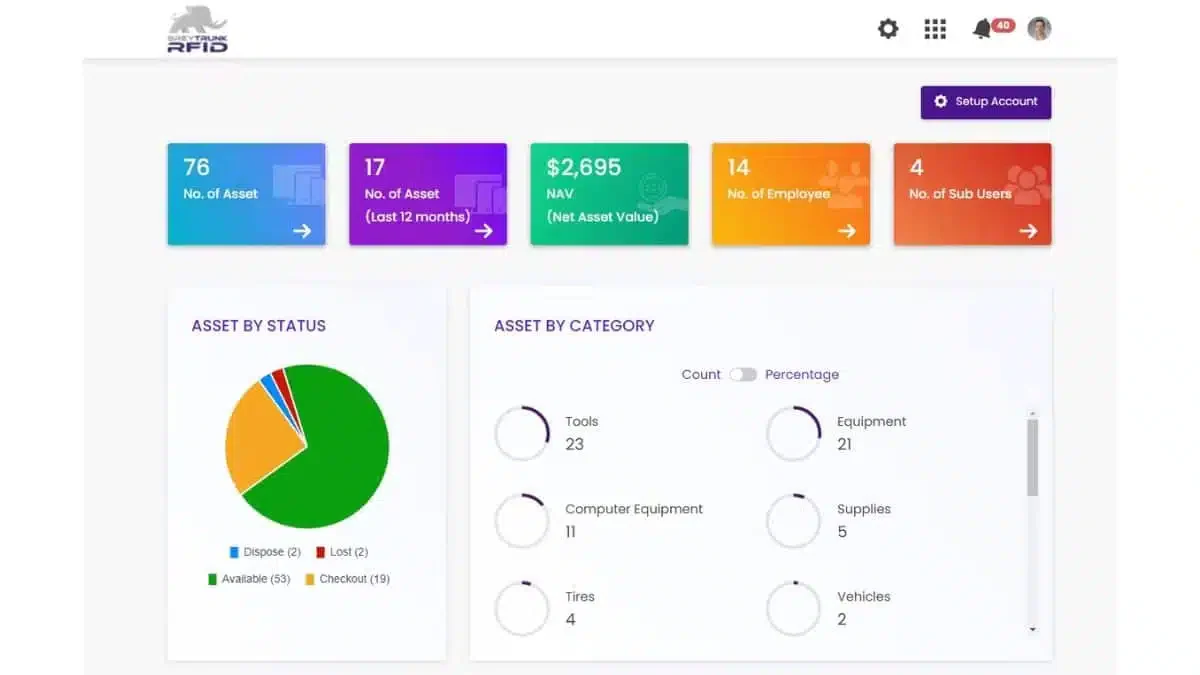Click the Computer Equipment progress ring
The image size is (1200, 675).
click(522, 521)
